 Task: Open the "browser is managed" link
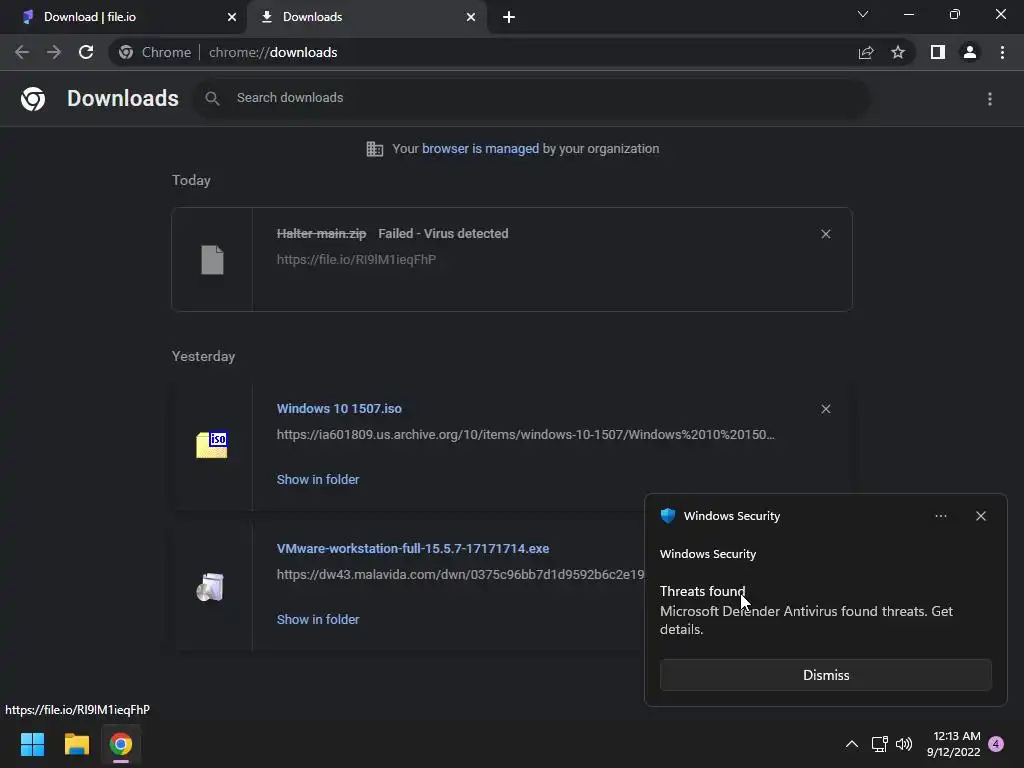481,149
